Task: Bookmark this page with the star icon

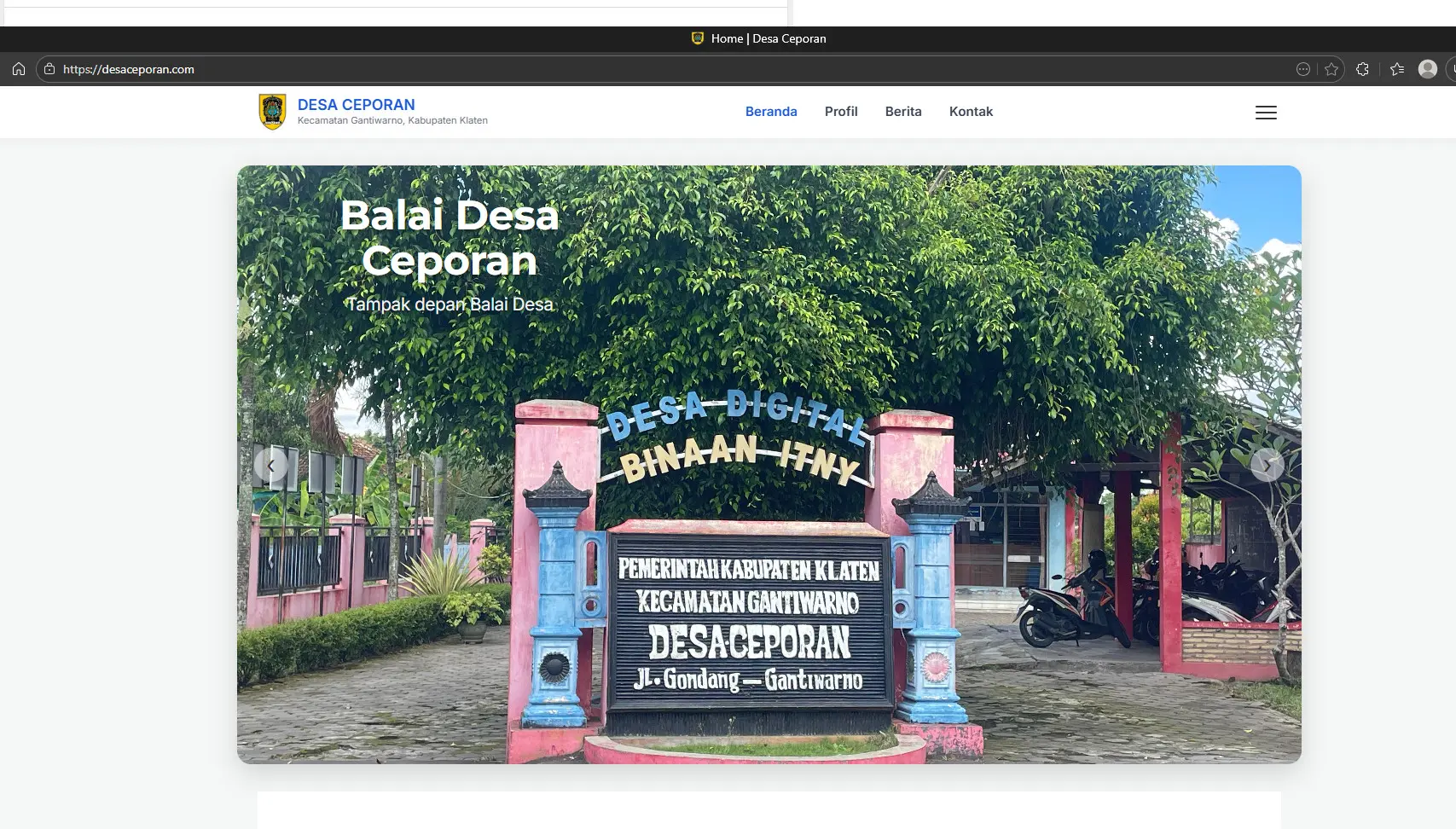Action: [x=1331, y=69]
